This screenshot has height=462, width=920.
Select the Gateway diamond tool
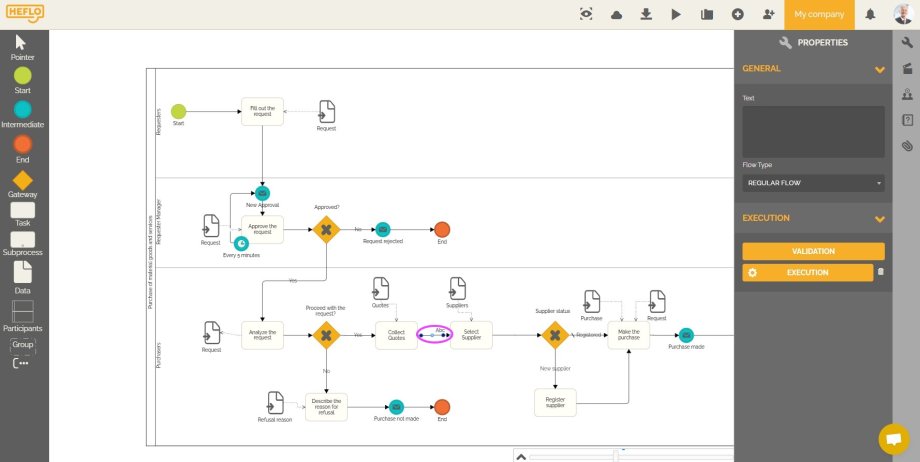(22, 180)
